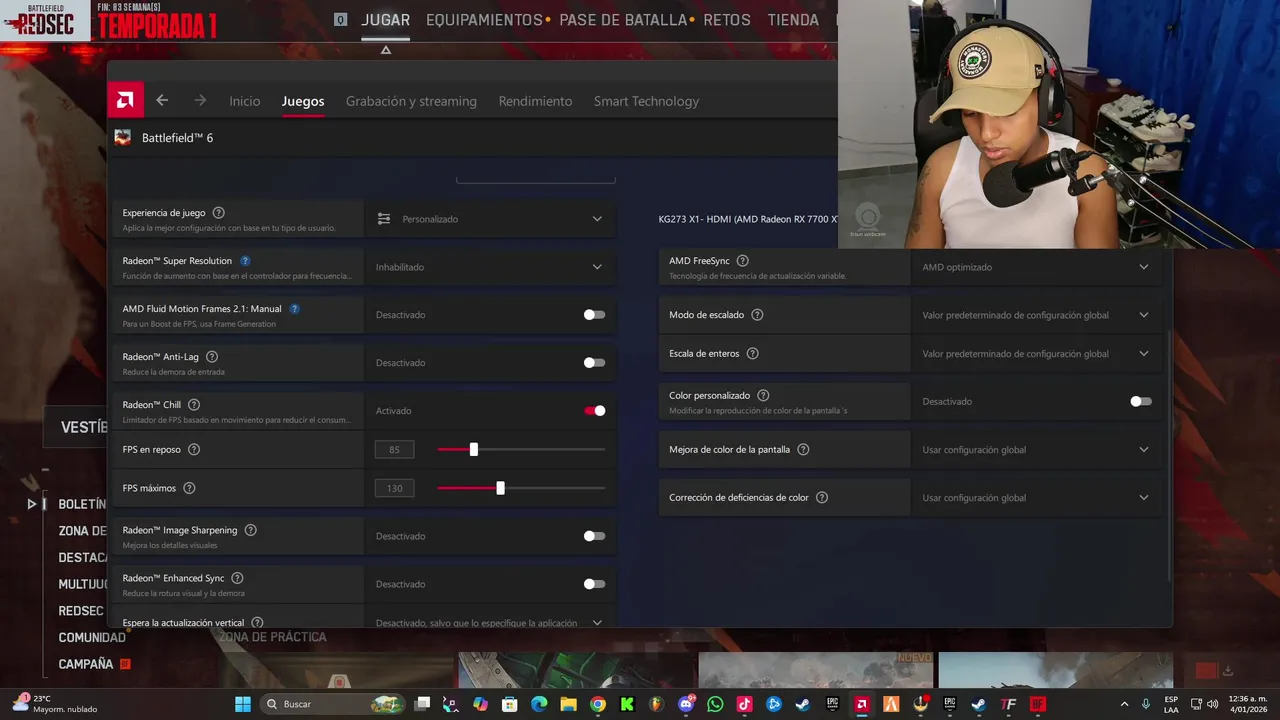Viewport: 1280px width, 720px height.
Task: Go back with the left arrow icon
Action: coord(162,100)
